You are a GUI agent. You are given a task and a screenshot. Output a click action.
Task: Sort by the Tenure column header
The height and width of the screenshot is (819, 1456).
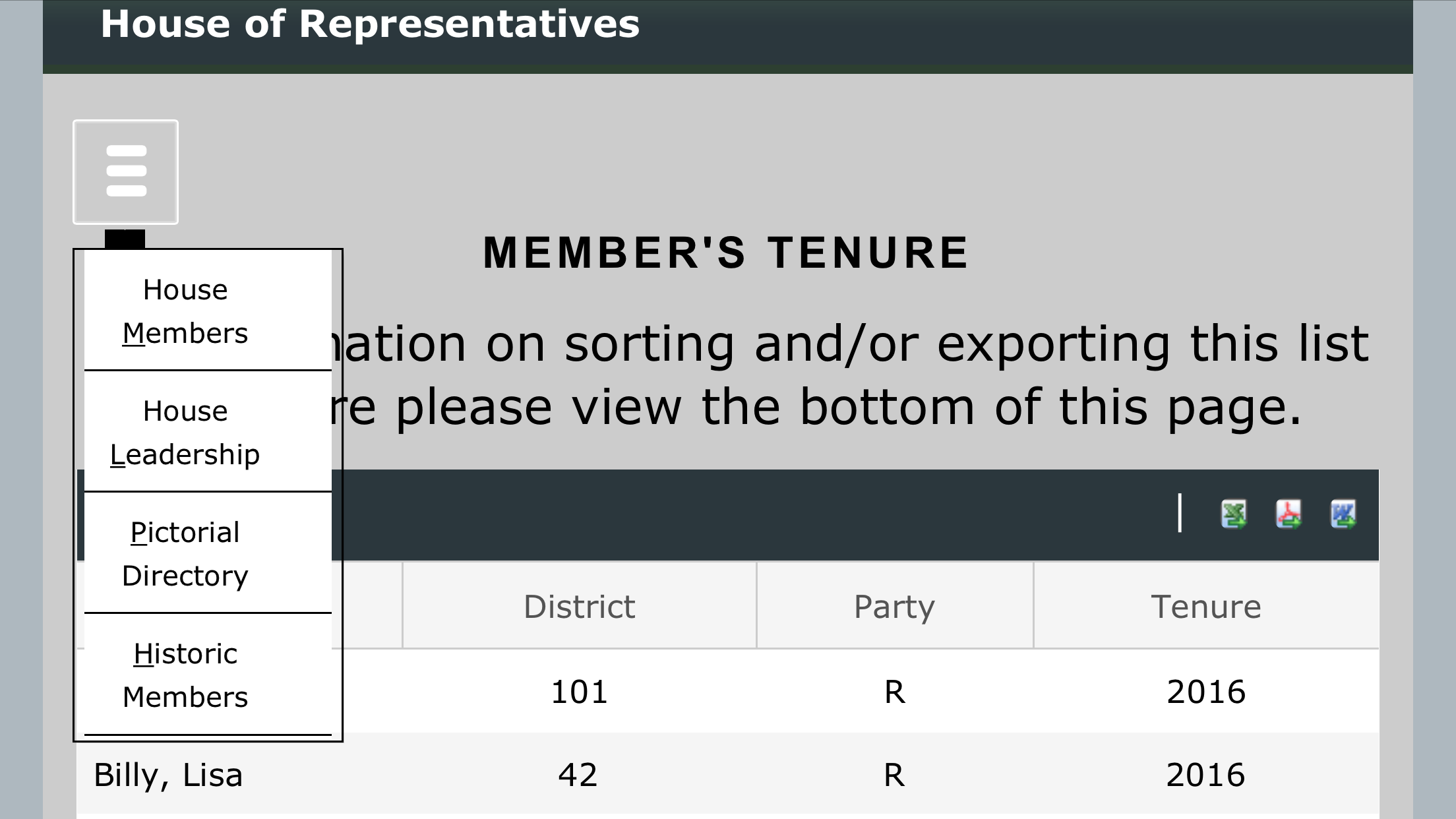(1205, 607)
